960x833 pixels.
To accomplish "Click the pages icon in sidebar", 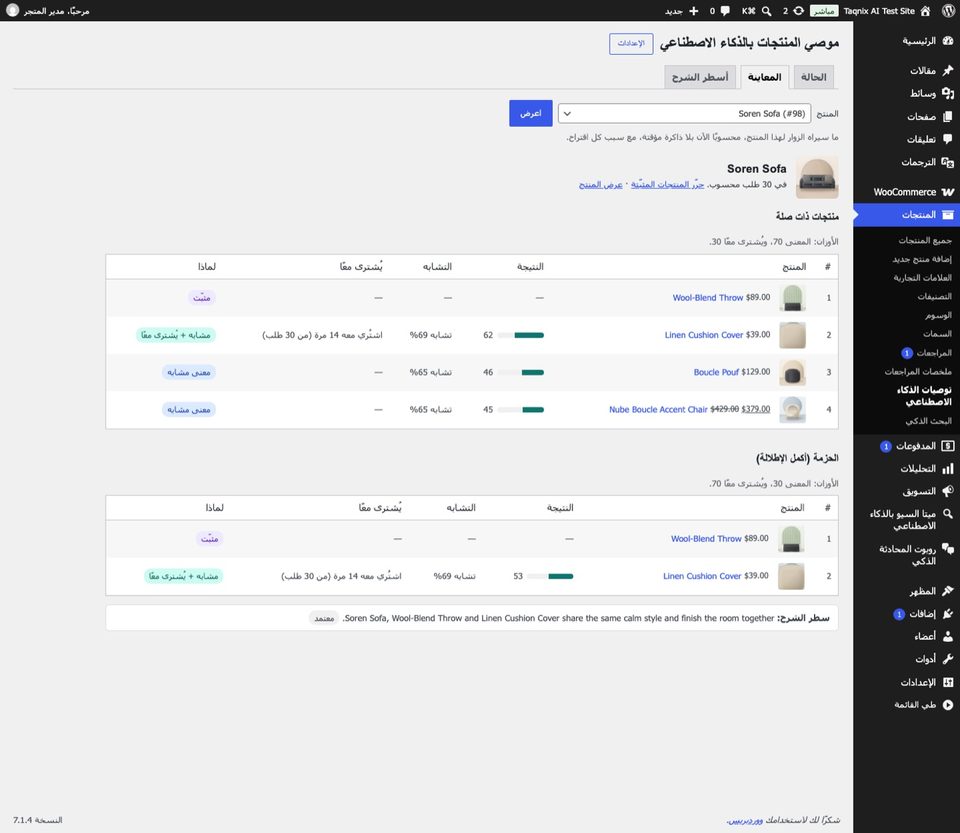I will pos(948,116).
